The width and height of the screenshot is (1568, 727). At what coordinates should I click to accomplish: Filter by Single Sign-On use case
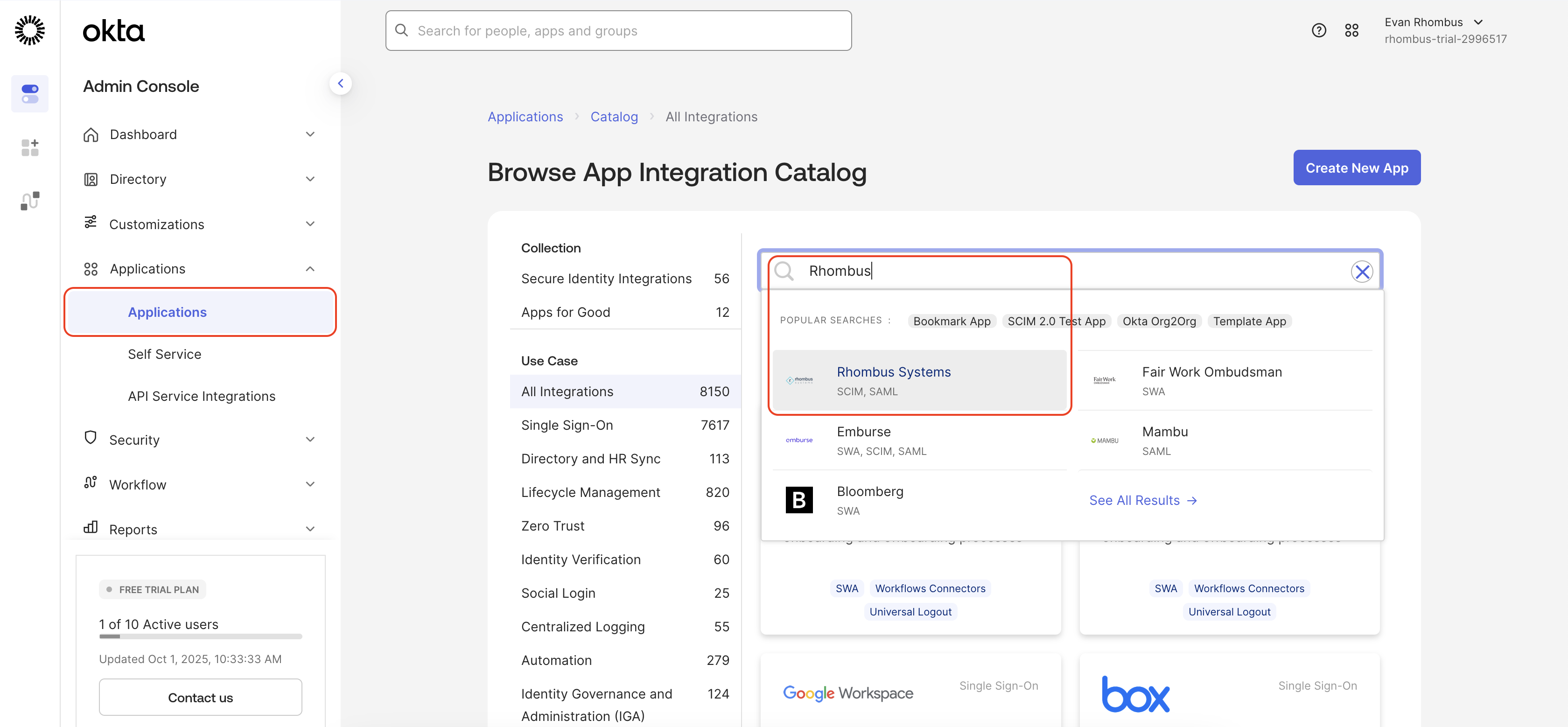pyautogui.click(x=625, y=425)
